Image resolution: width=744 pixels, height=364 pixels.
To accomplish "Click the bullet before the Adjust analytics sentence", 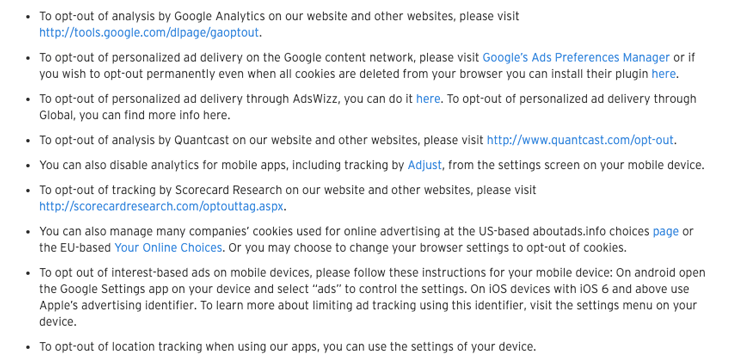I will pyautogui.click(x=28, y=166).
